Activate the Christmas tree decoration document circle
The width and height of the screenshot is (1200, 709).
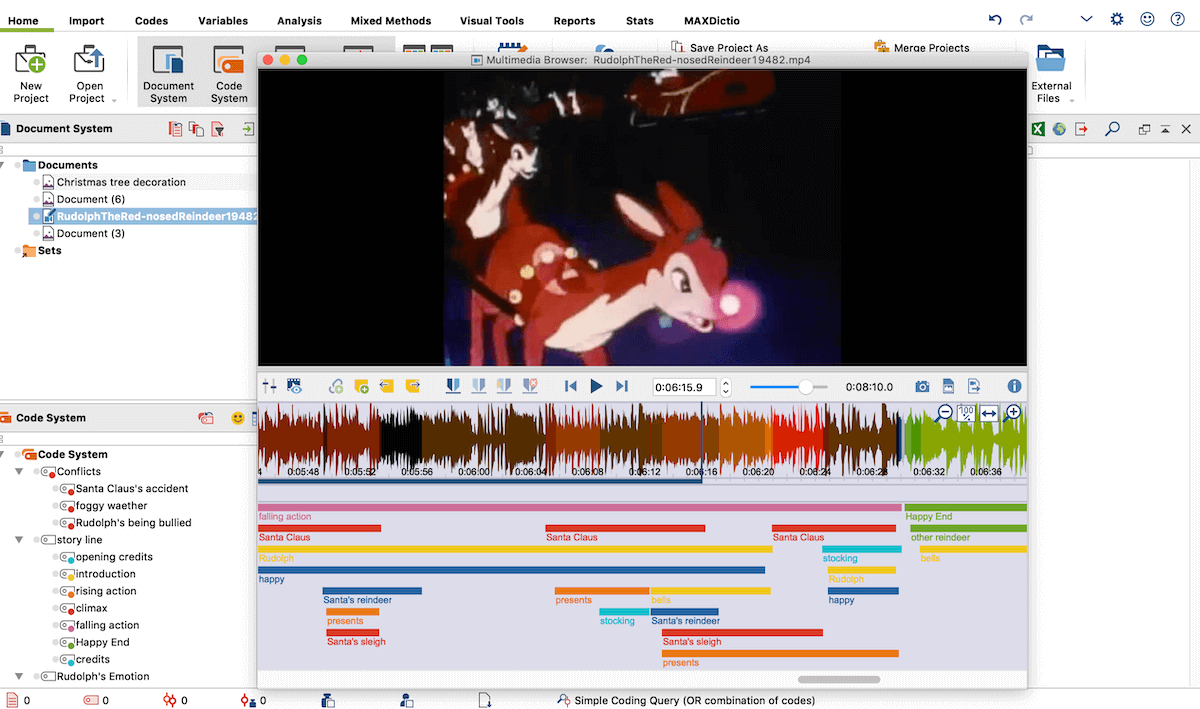(37, 182)
